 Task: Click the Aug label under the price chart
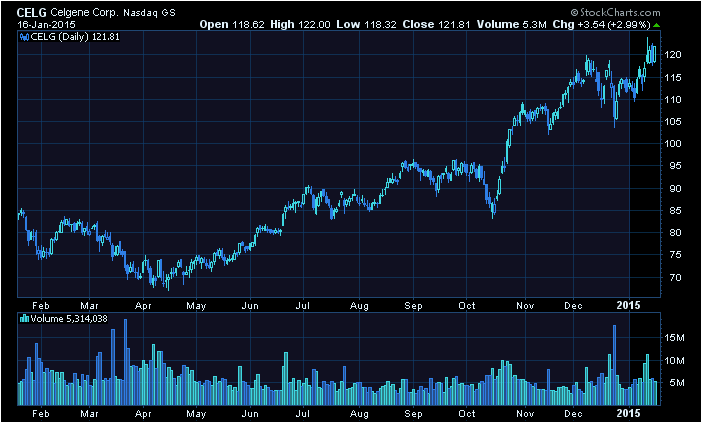[x=360, y=306]
